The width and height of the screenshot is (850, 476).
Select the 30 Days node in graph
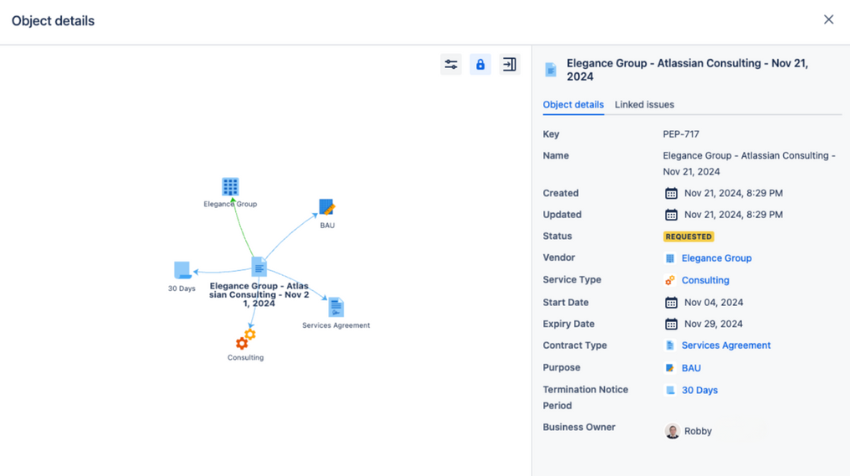click(182, 270)
